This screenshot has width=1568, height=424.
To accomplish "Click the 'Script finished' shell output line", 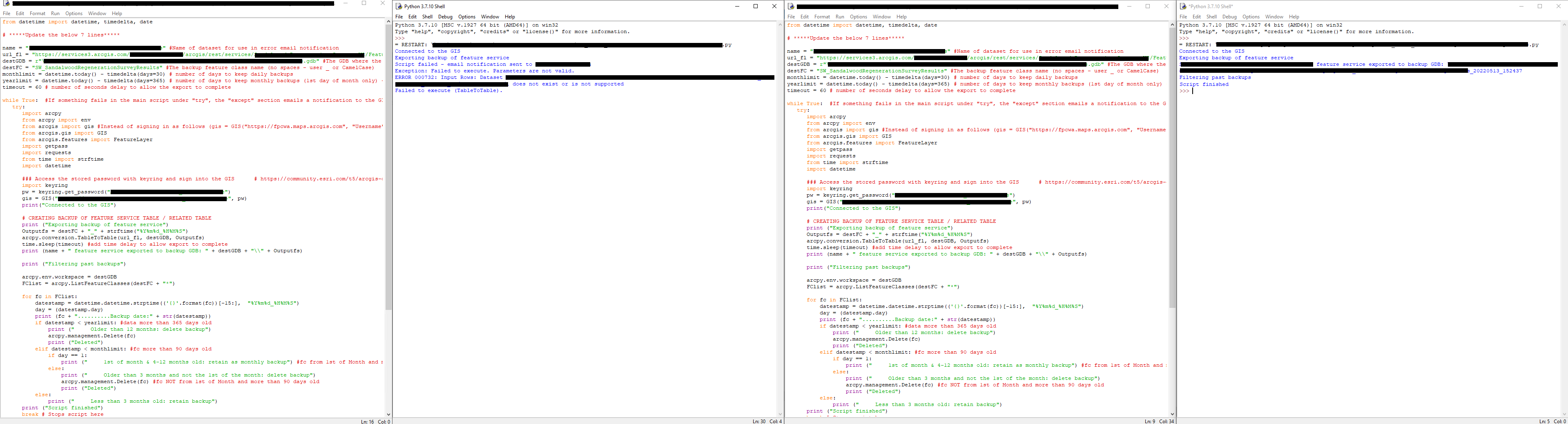I will pyautogui.click(x=1204, y=84).
